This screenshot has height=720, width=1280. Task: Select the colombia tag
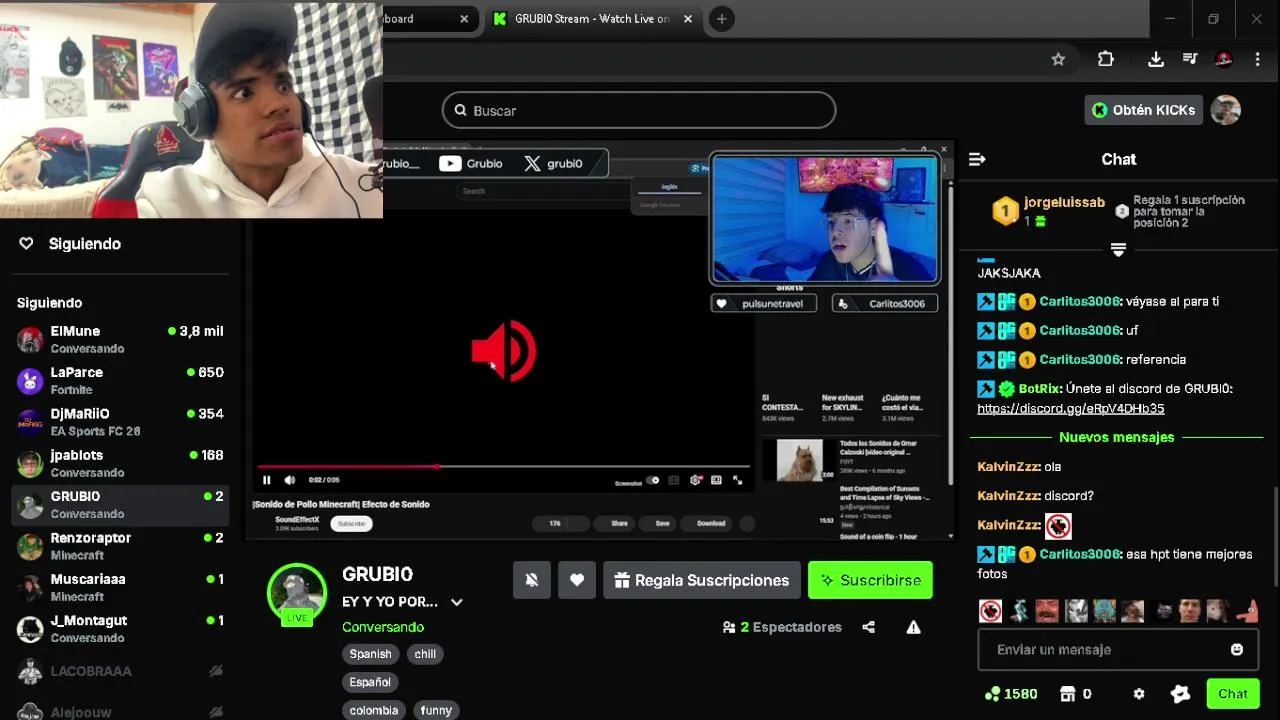pyautogui.click(x=374, y=710)
